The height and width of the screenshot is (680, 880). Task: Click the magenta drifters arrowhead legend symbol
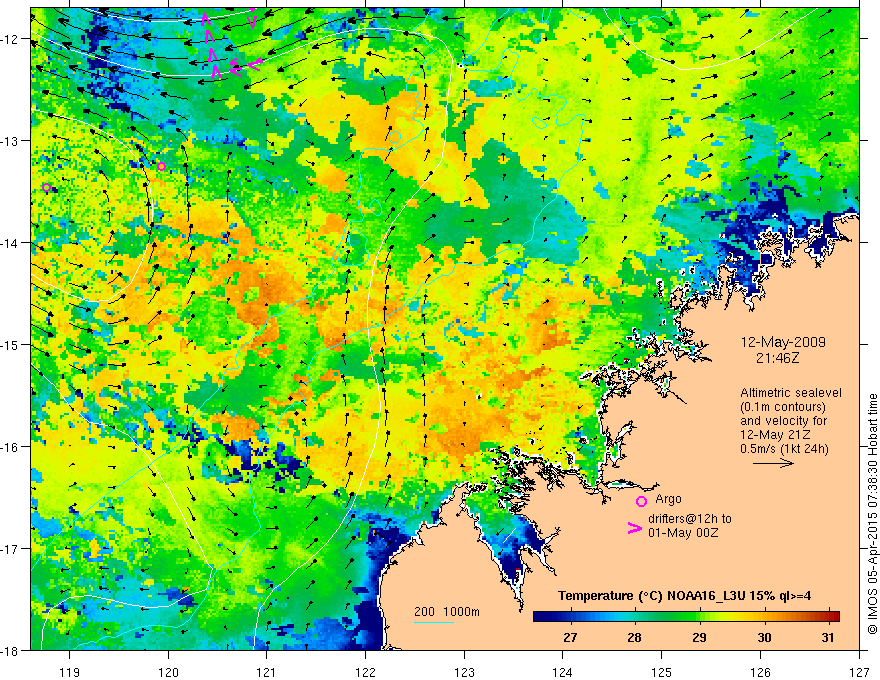tap(635, 528)
